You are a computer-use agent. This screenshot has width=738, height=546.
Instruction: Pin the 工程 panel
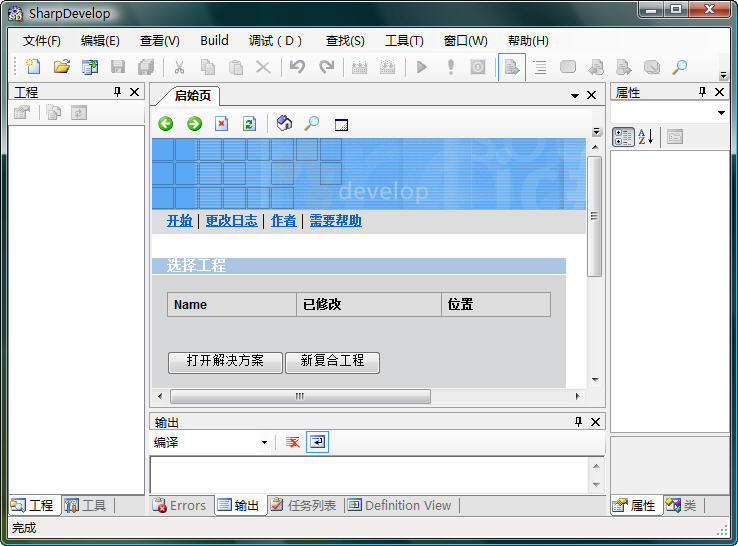coord(117,92)
